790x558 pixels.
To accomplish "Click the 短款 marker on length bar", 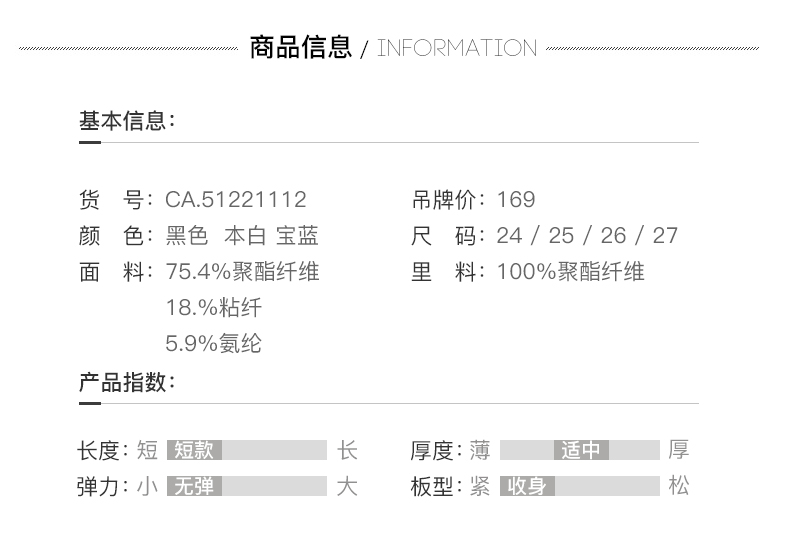I will [194, 451].
